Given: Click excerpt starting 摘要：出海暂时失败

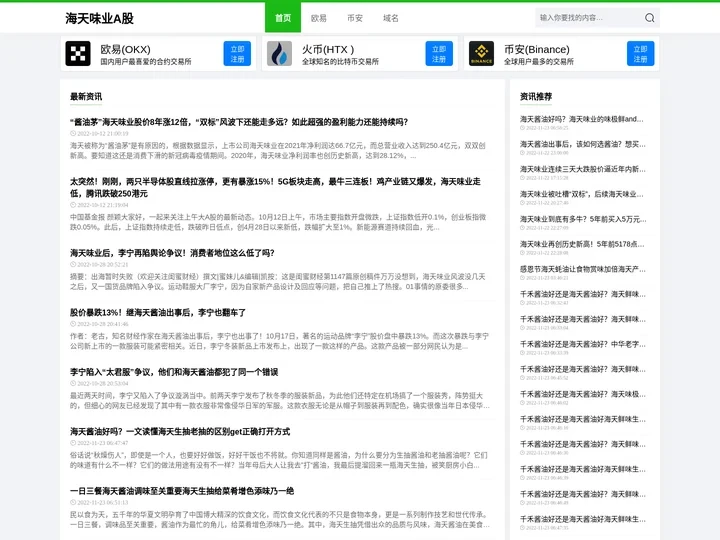Looking at the screenshot, I should click(278, 281).
